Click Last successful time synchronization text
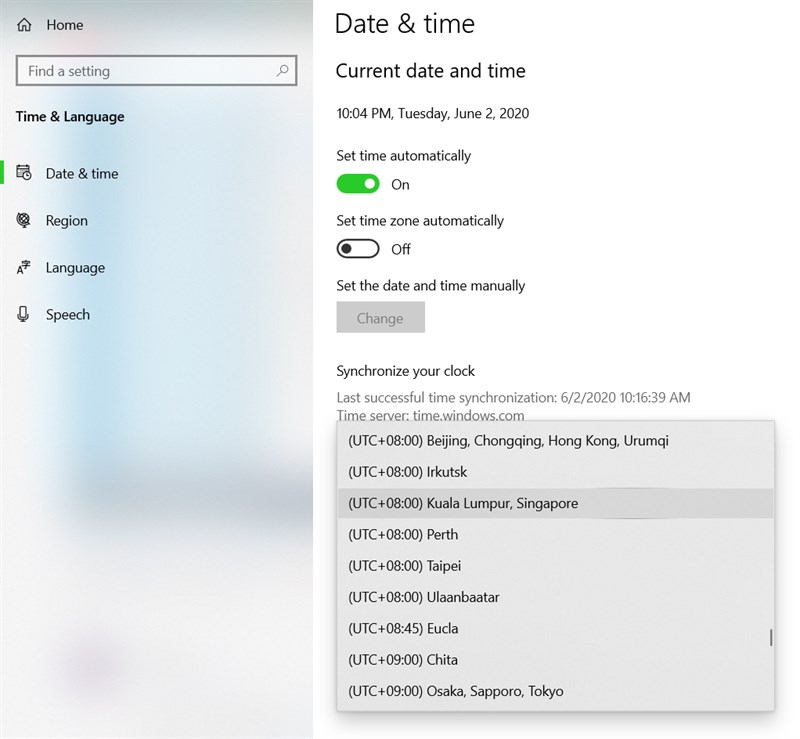 click(x=513, y=397)
